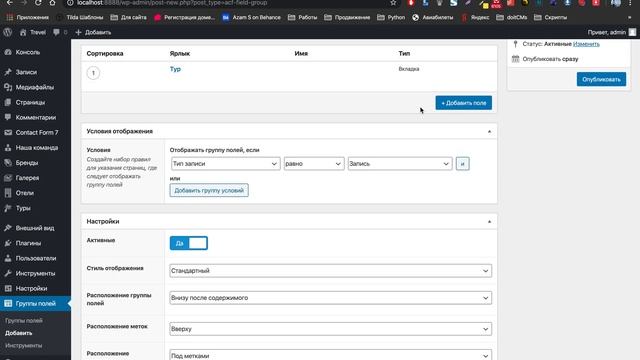Open the Скрипты bookmarks folder
The height and width of the screenshot is (360, 640).
point(551,17)
